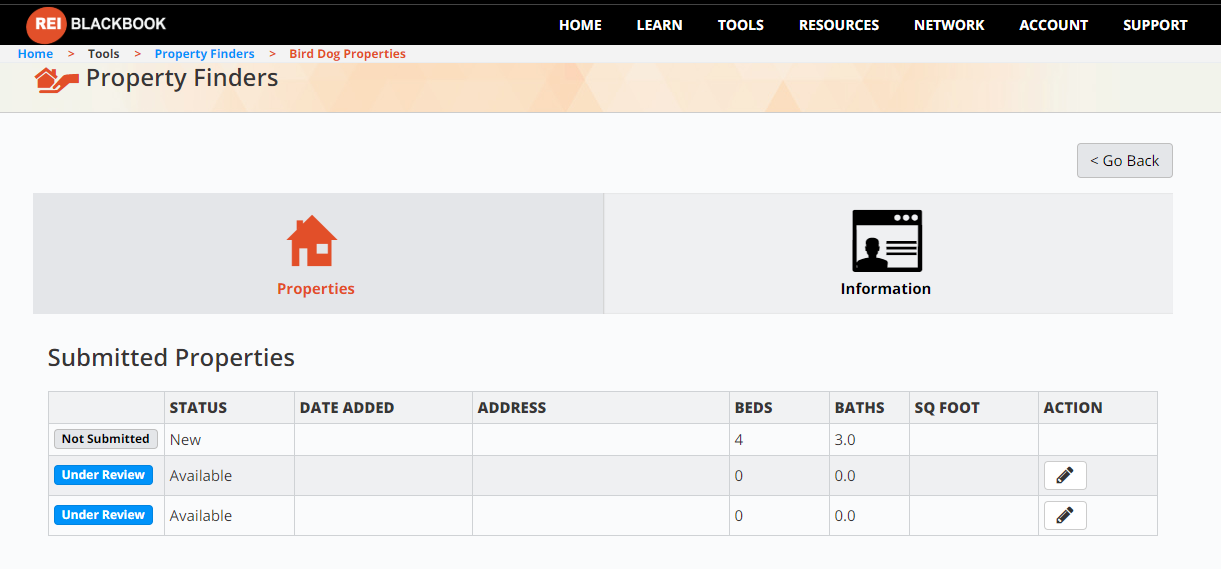Click 'Available' status in last row
Screen dimensions: 1221x569
200,516
